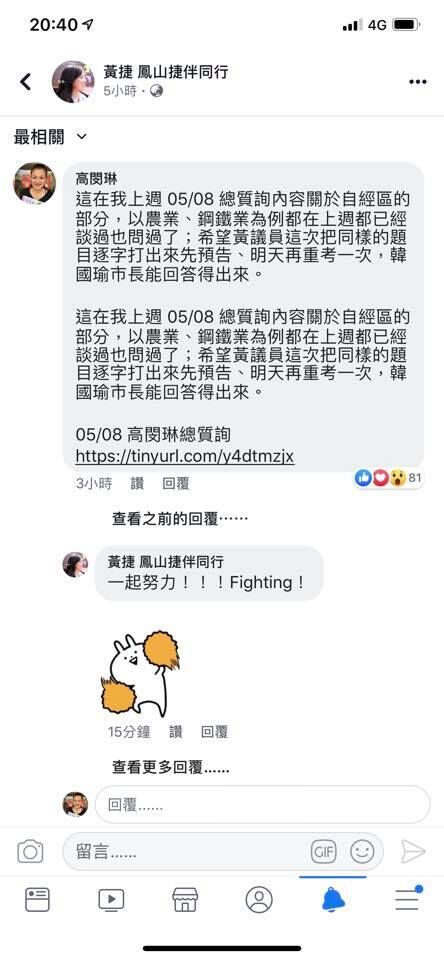Viewport: 444px width, 960px height.
Task: Open the tinyurl.com/y4dtmzjx link
Action: click(x=185, y=456)
